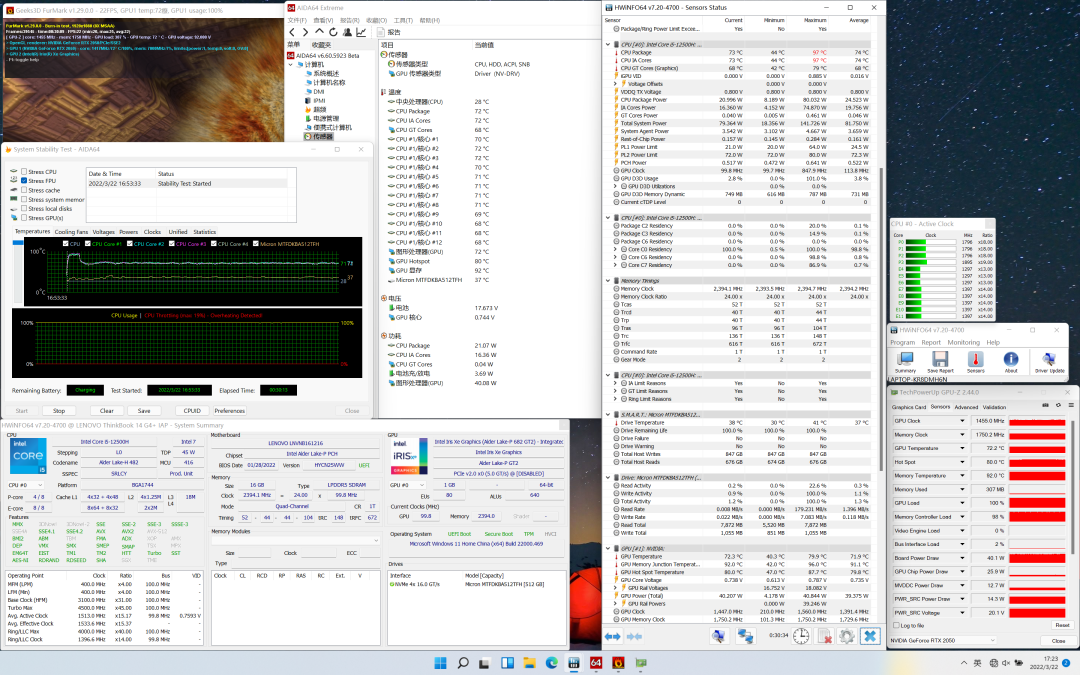The height and width of the screenshot is (675, 1080).
Task: Click the GPU Load red sensor graph bar
Action: tap(1037, 503)
